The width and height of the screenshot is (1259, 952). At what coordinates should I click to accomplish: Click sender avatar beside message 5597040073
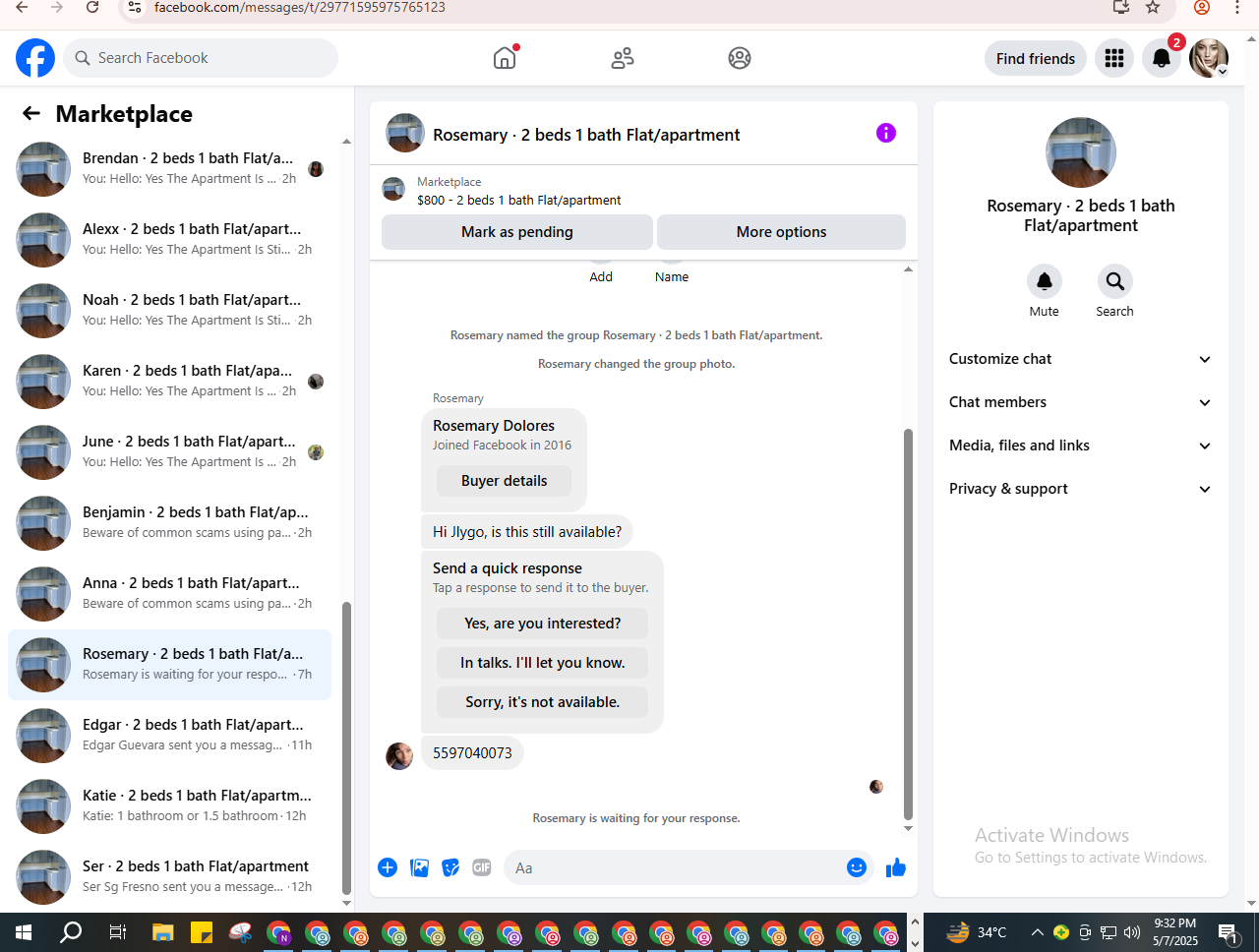click(399, 755)
